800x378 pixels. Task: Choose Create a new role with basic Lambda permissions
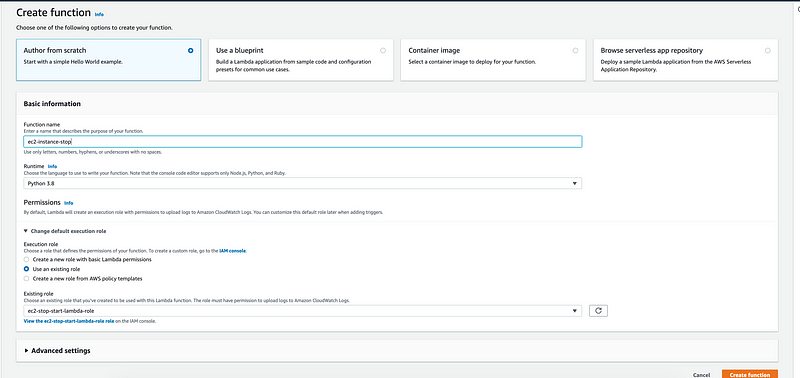click(27, 260)
